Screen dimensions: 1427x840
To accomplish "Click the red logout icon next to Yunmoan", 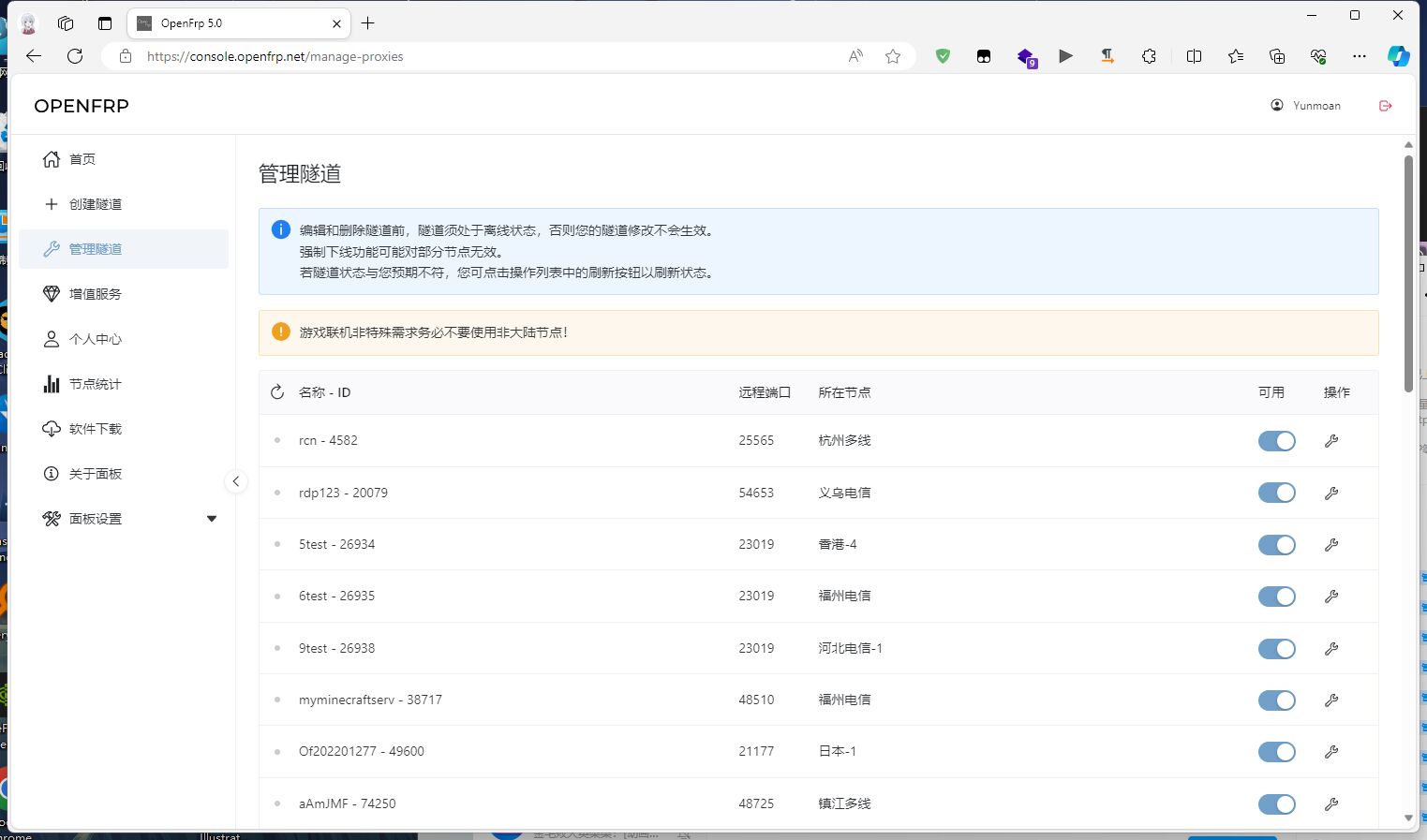I will 1386,106.
